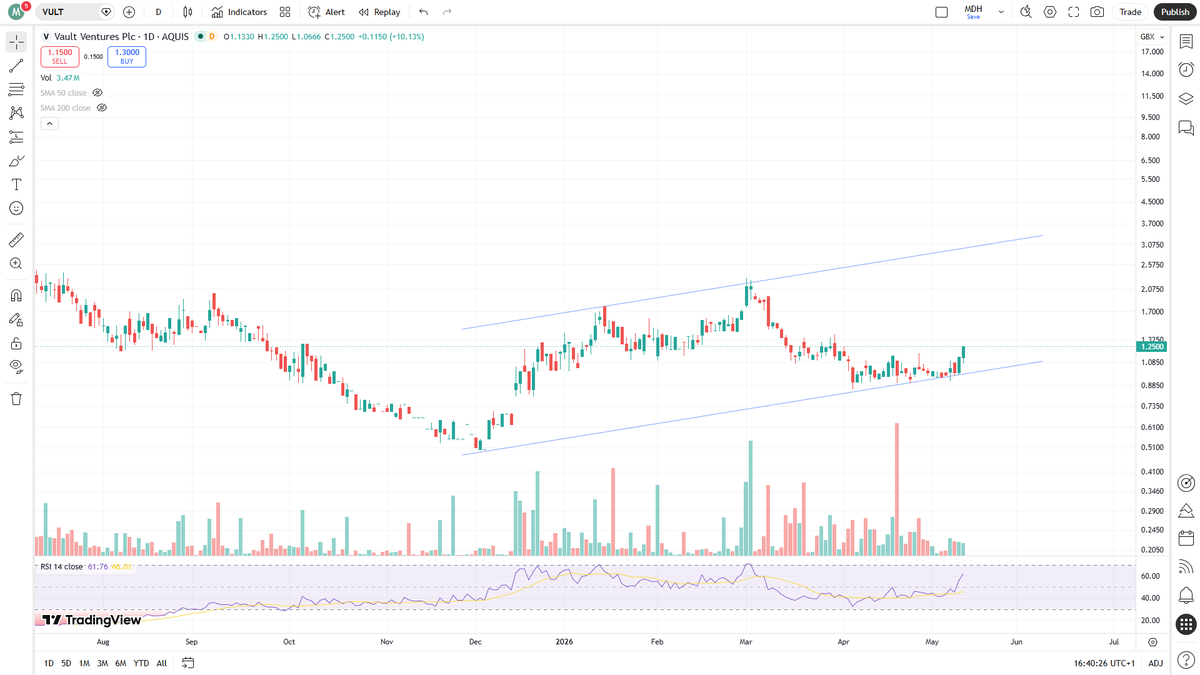Activate the zoom in tool
The image size is (1200, 675).
click(x=16, y=264)
